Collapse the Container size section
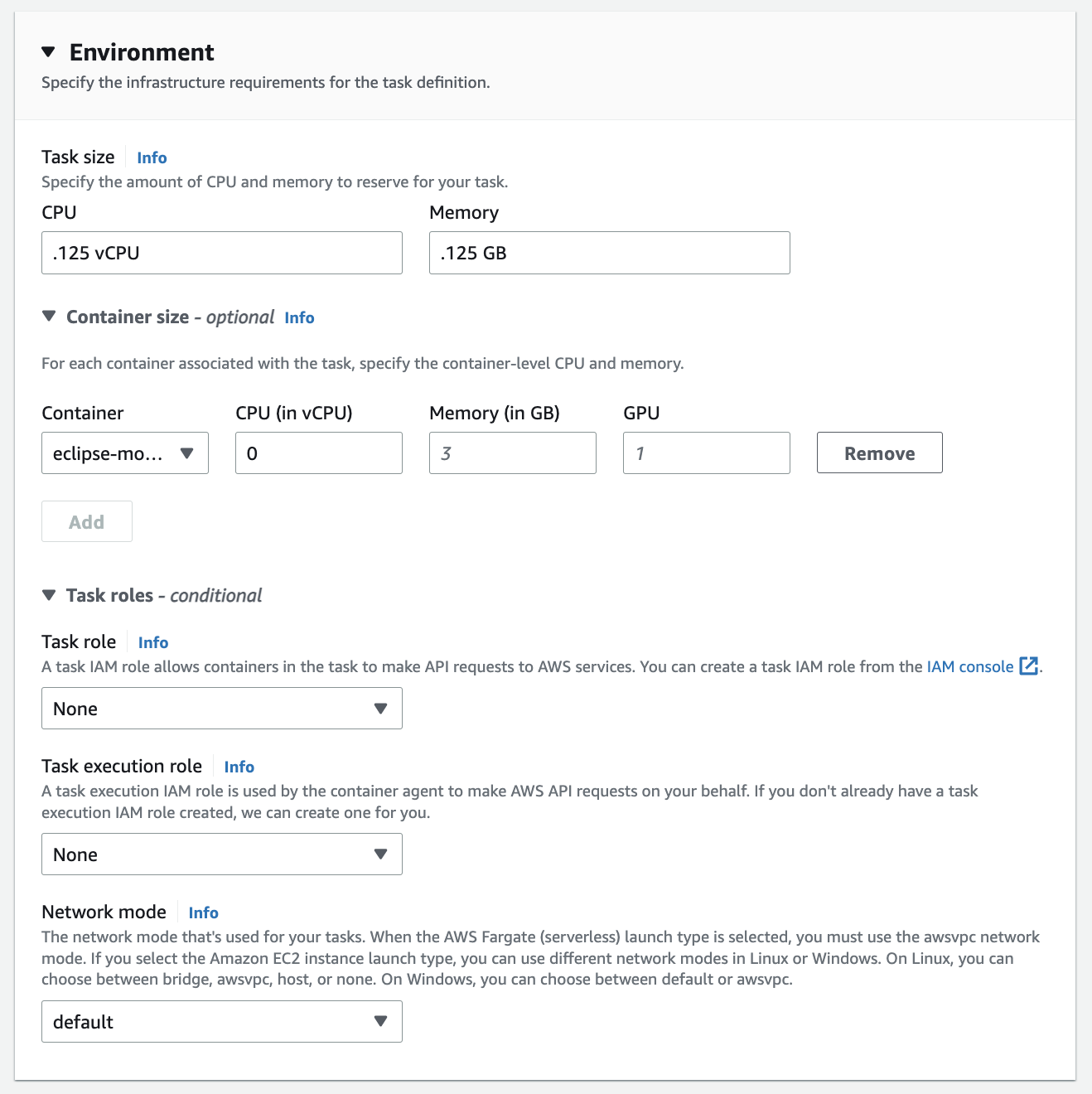Viewport: 1092px width, 1094px height. coord(50,317)
